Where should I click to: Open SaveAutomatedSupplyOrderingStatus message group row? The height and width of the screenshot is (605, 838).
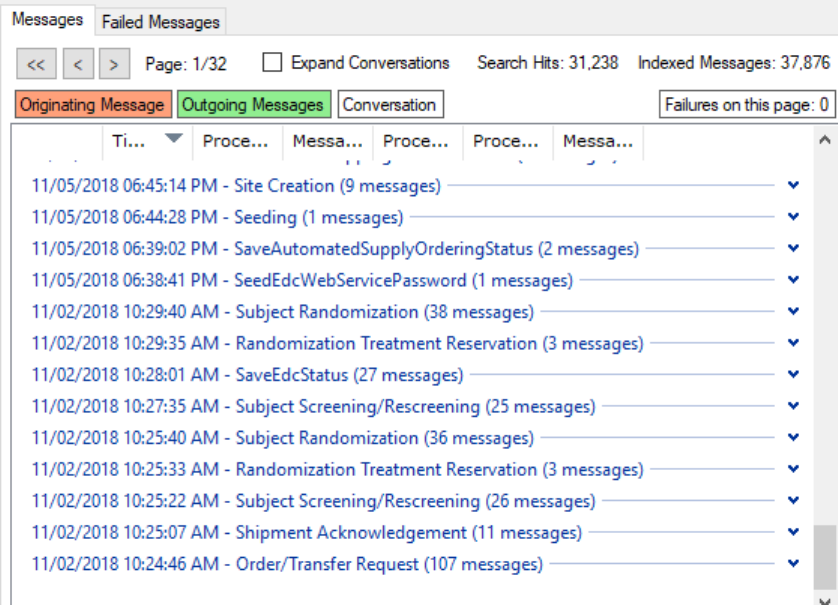[x=335, y=249]
